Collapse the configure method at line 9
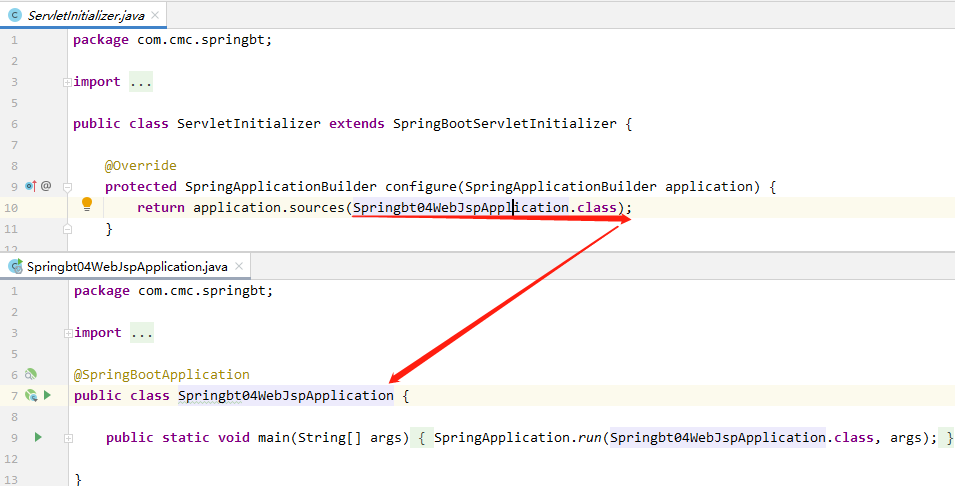Image resolution: width=955 pixels, height=486 pixels. [67, 186]
